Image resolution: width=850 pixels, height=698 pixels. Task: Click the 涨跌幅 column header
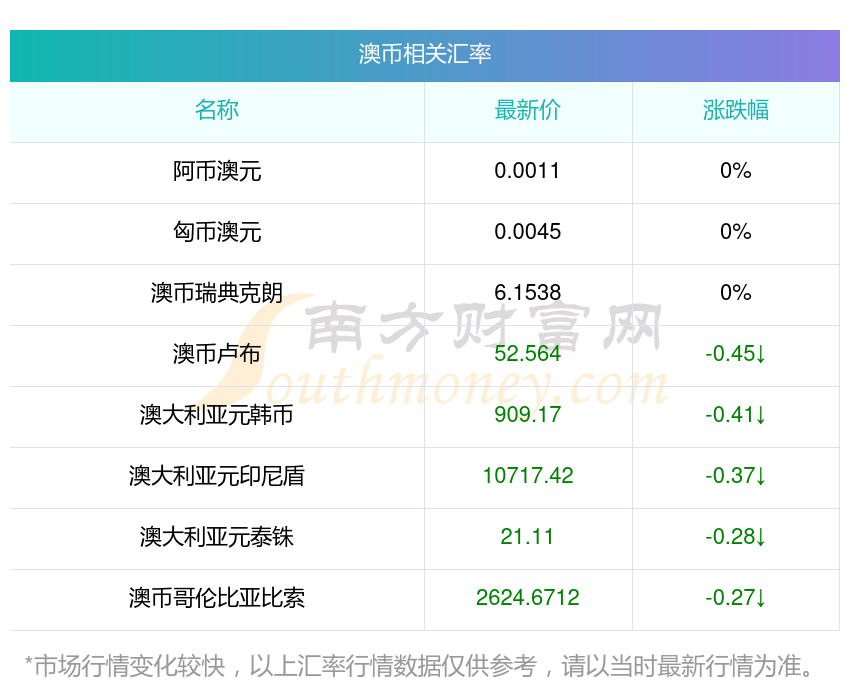pyautogui.click(x=736, y=110)
